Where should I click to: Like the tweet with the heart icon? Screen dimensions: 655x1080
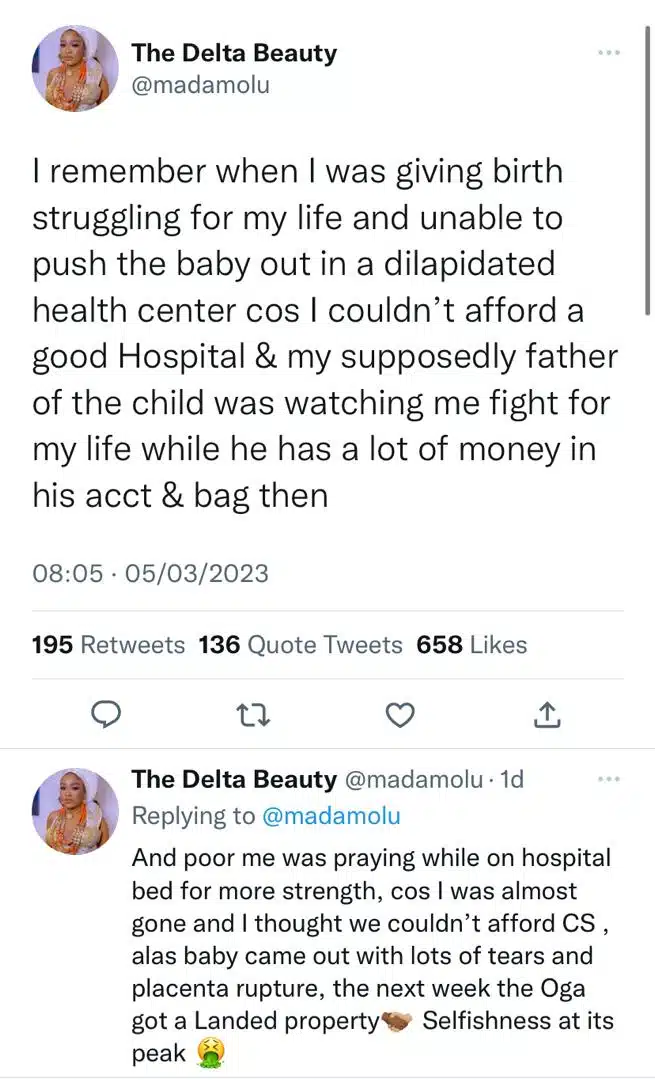click(x=400, y=714)
